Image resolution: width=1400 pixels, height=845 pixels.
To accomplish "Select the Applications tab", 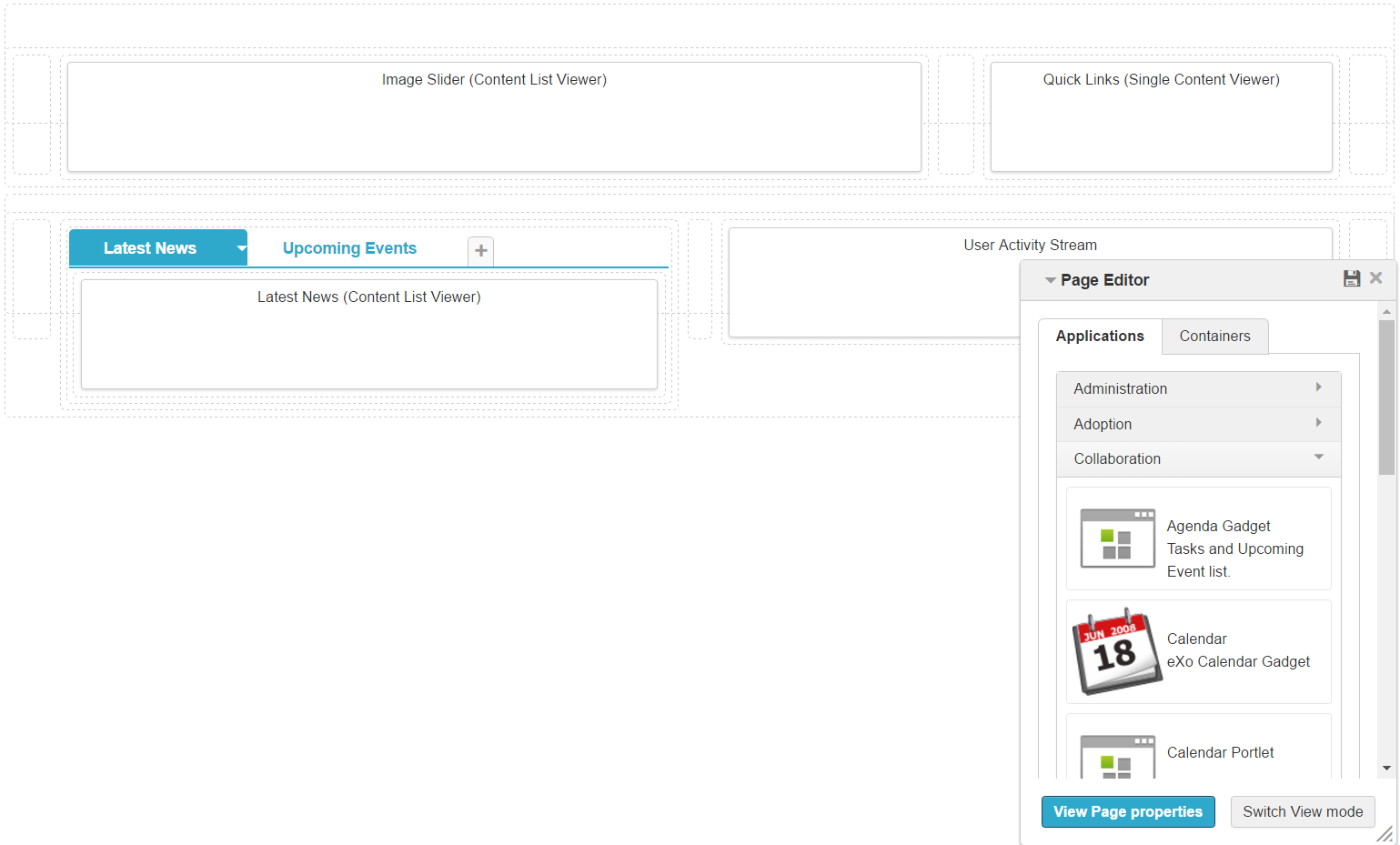I will (1100, 336).
